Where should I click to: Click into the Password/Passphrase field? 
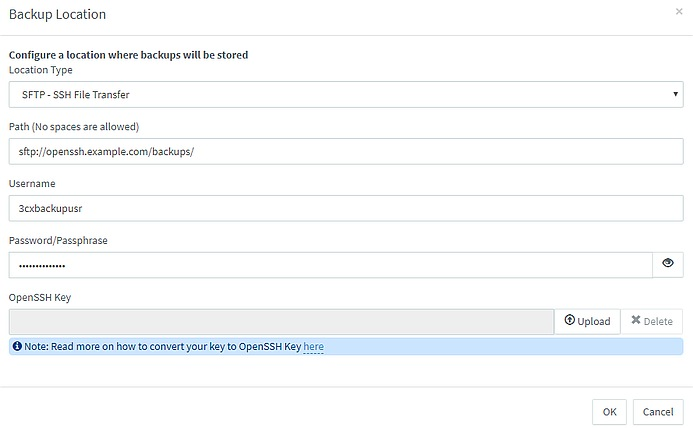[x=331, y=265]
